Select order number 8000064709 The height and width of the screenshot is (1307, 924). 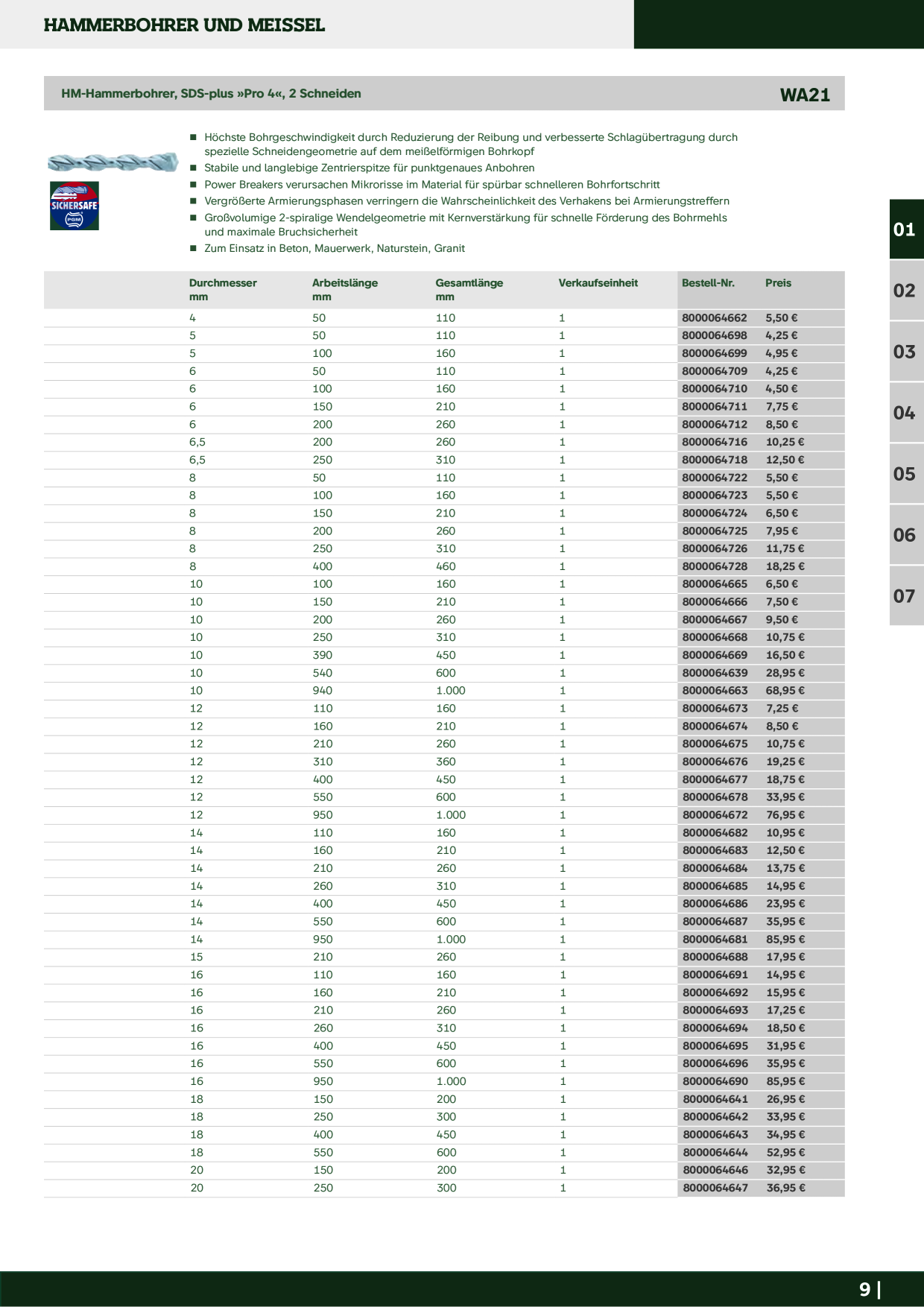715,371
